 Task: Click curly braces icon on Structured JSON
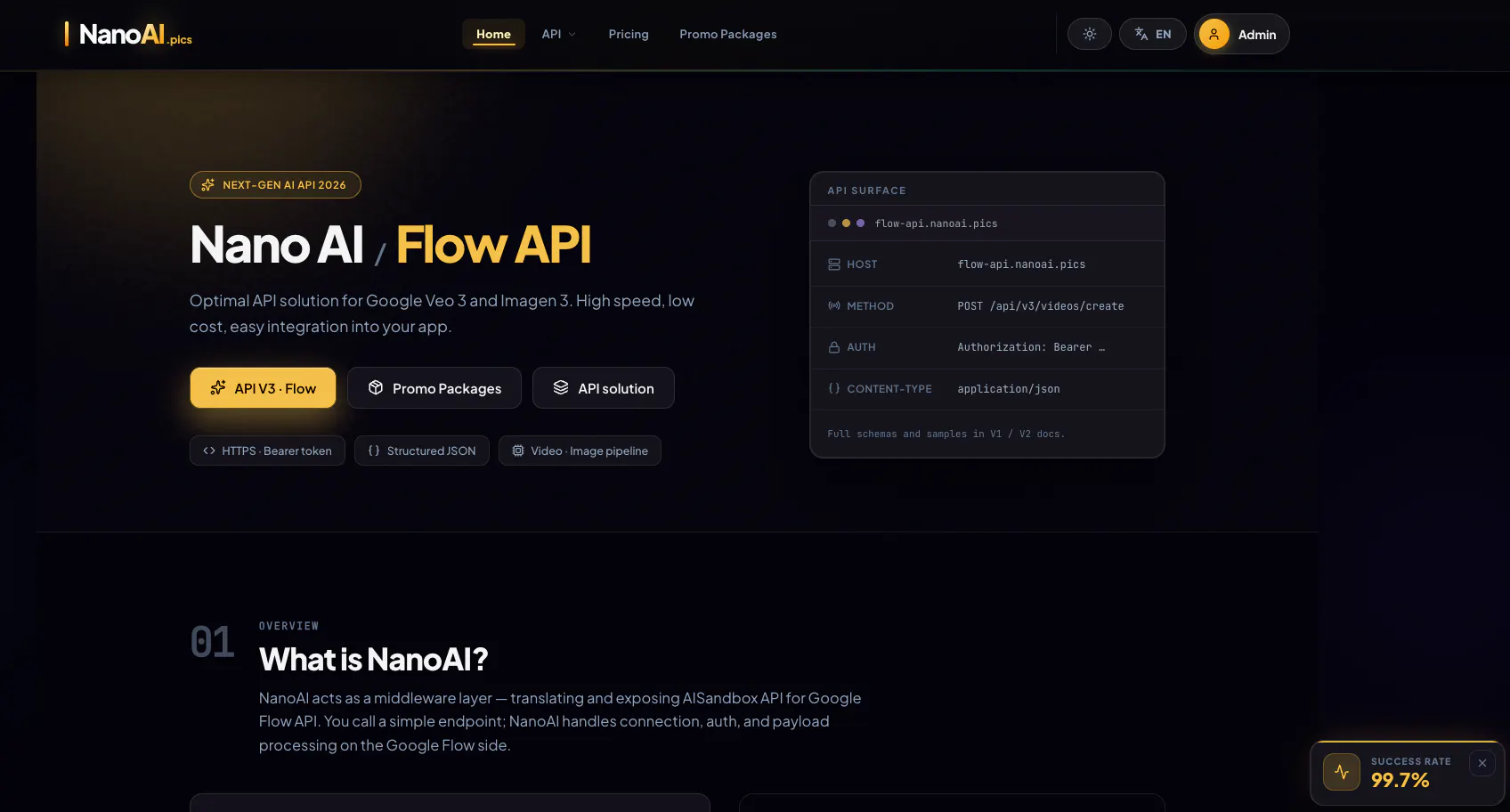[374, 451]
